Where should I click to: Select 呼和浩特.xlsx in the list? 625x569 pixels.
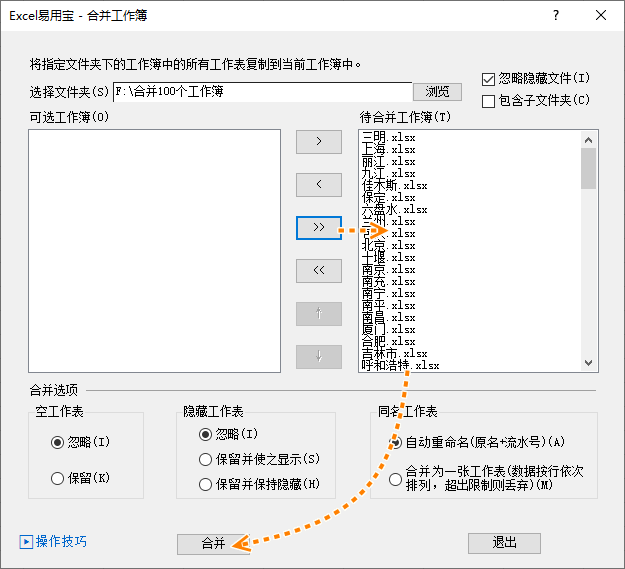click(x=401, y=365)
